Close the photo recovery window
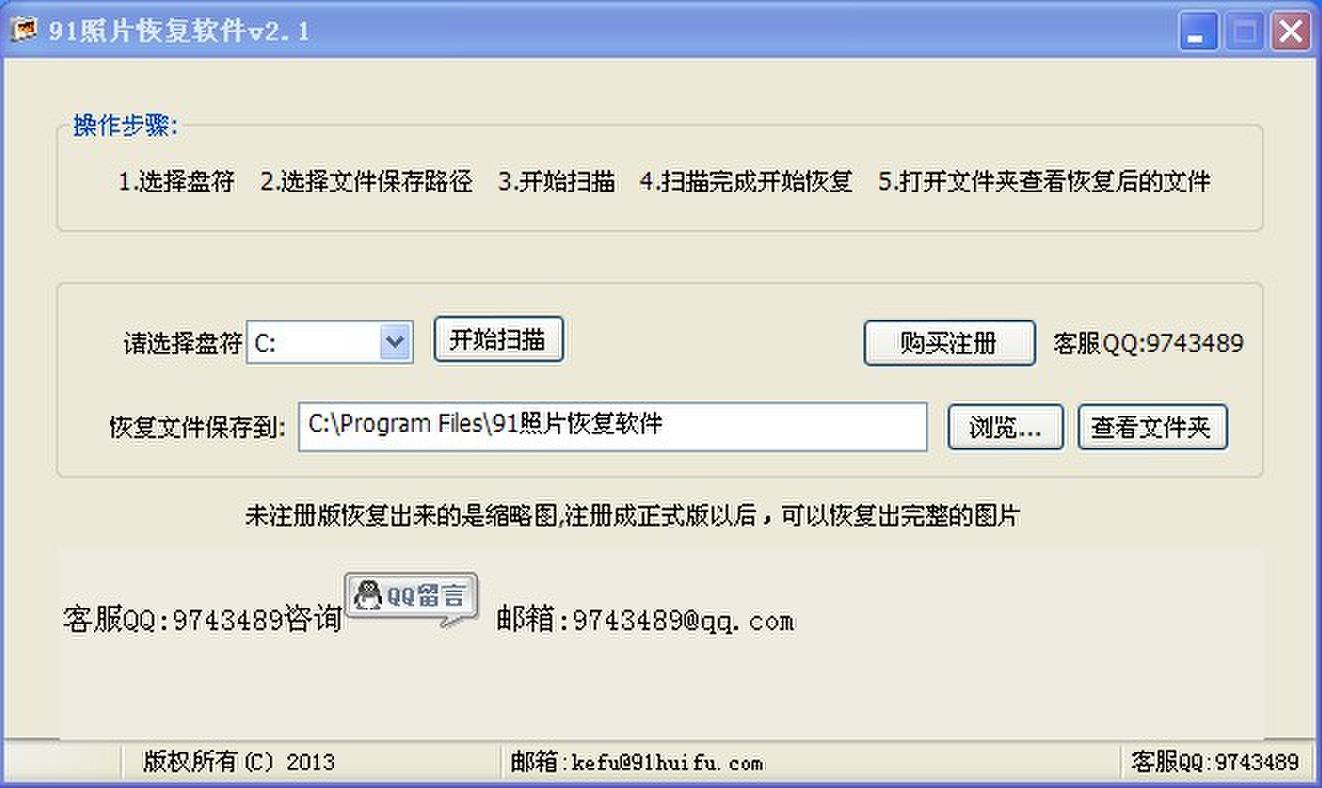 (1290, 32)
